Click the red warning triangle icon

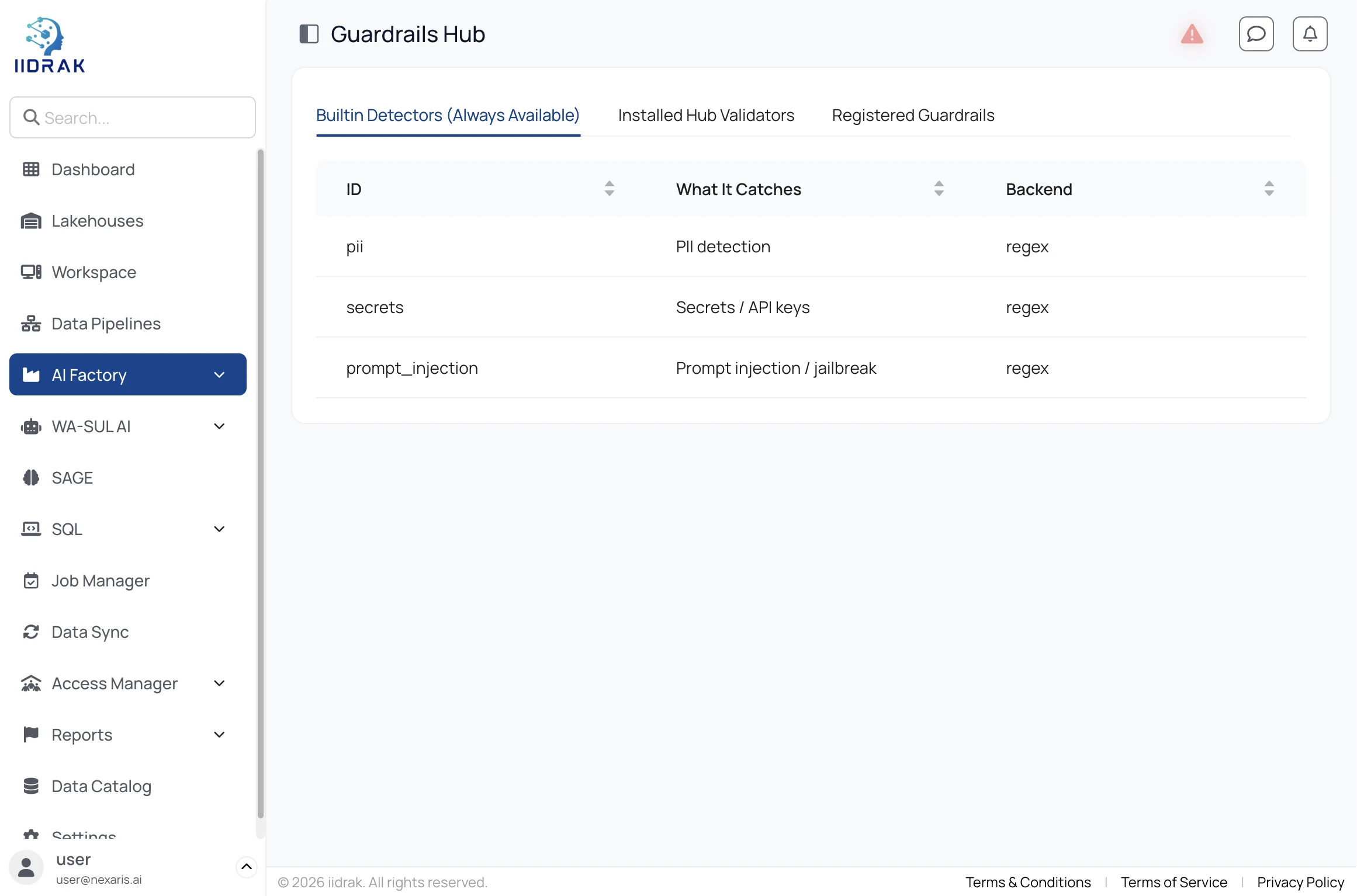point(1192,34)
